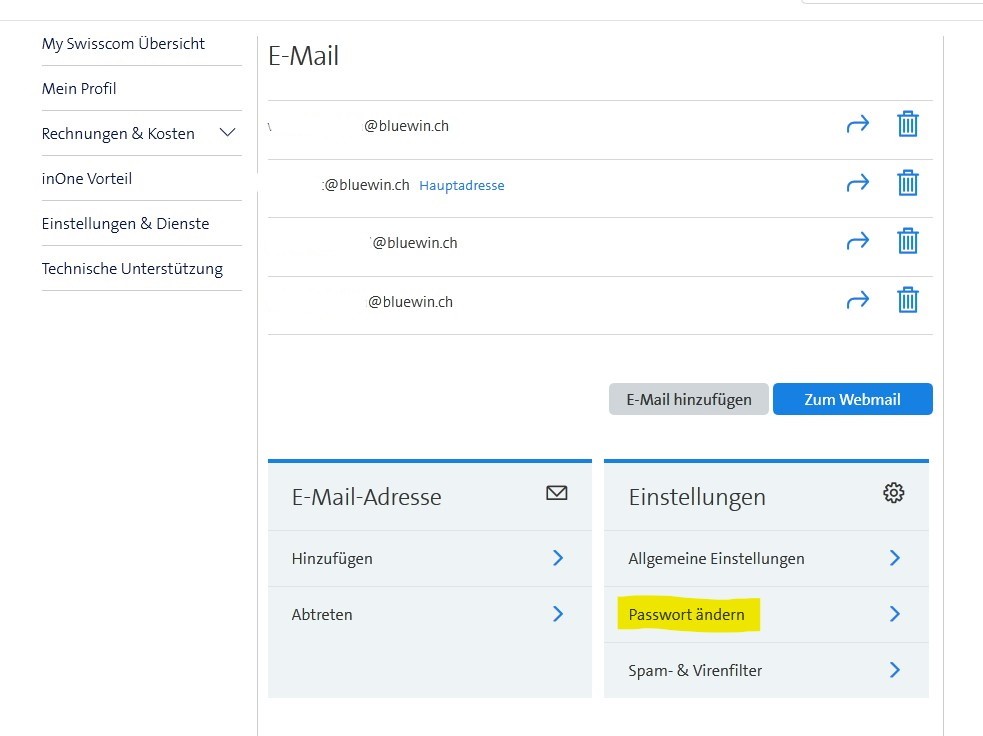Click the E-Mail hinzufügen button
Screen dimensions: 983x736
688,398
